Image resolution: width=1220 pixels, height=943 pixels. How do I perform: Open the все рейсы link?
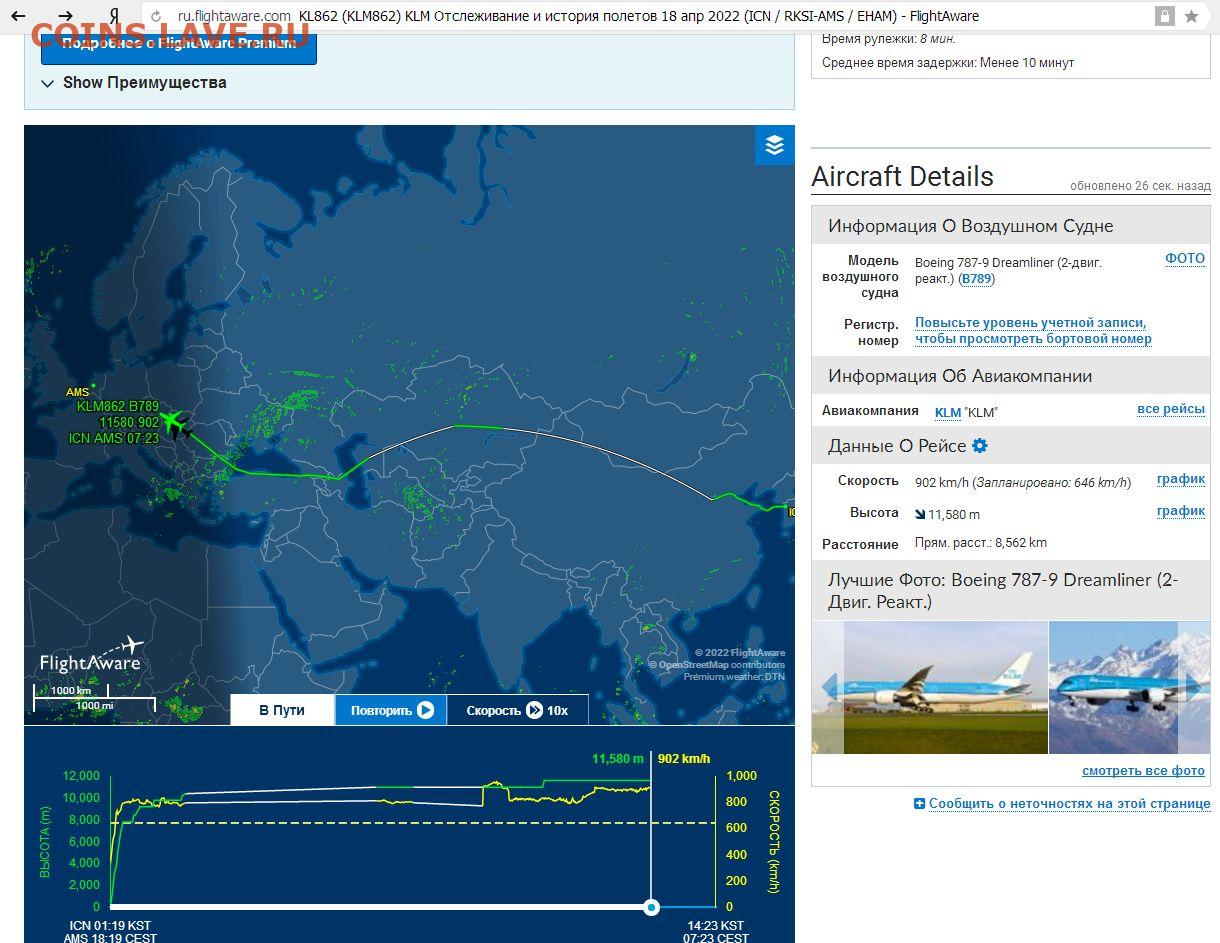coord(1170,409)
